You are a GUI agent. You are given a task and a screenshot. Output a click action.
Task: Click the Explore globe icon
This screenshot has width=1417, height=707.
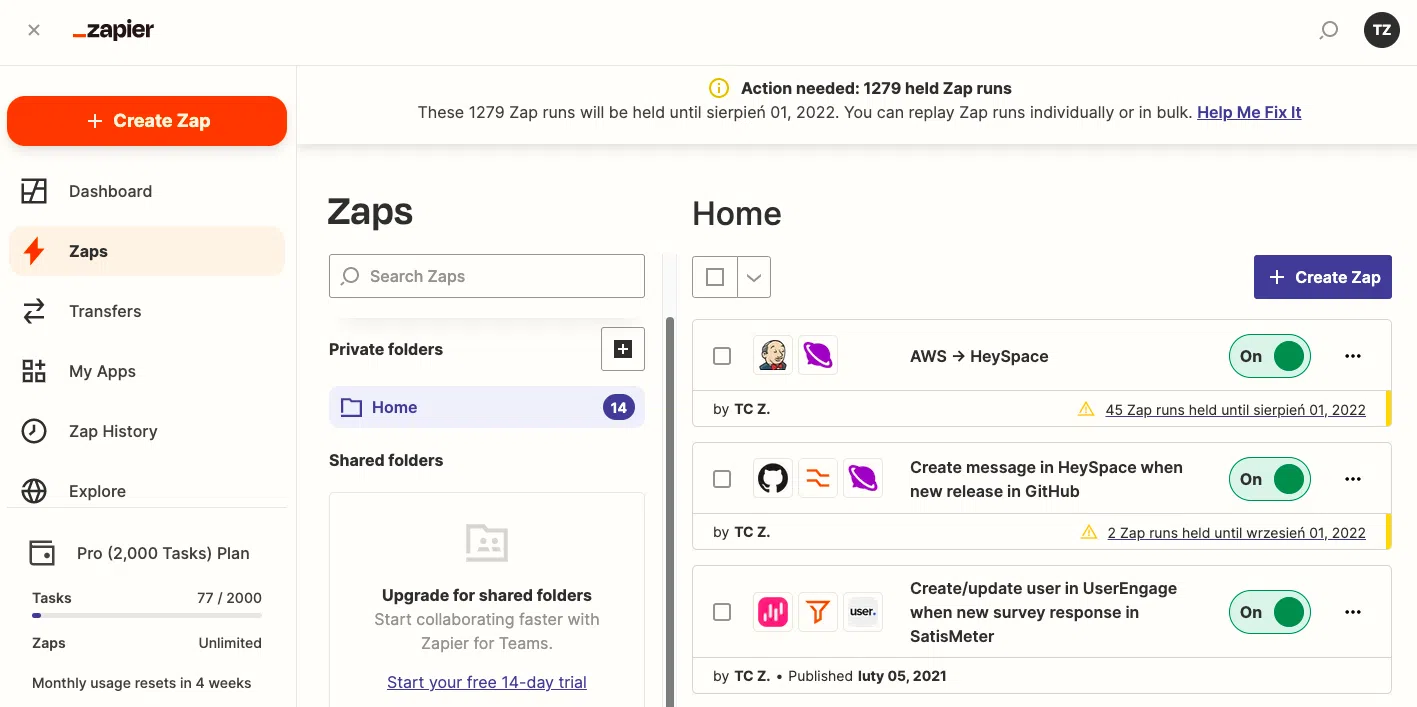[x=34, y=491]
